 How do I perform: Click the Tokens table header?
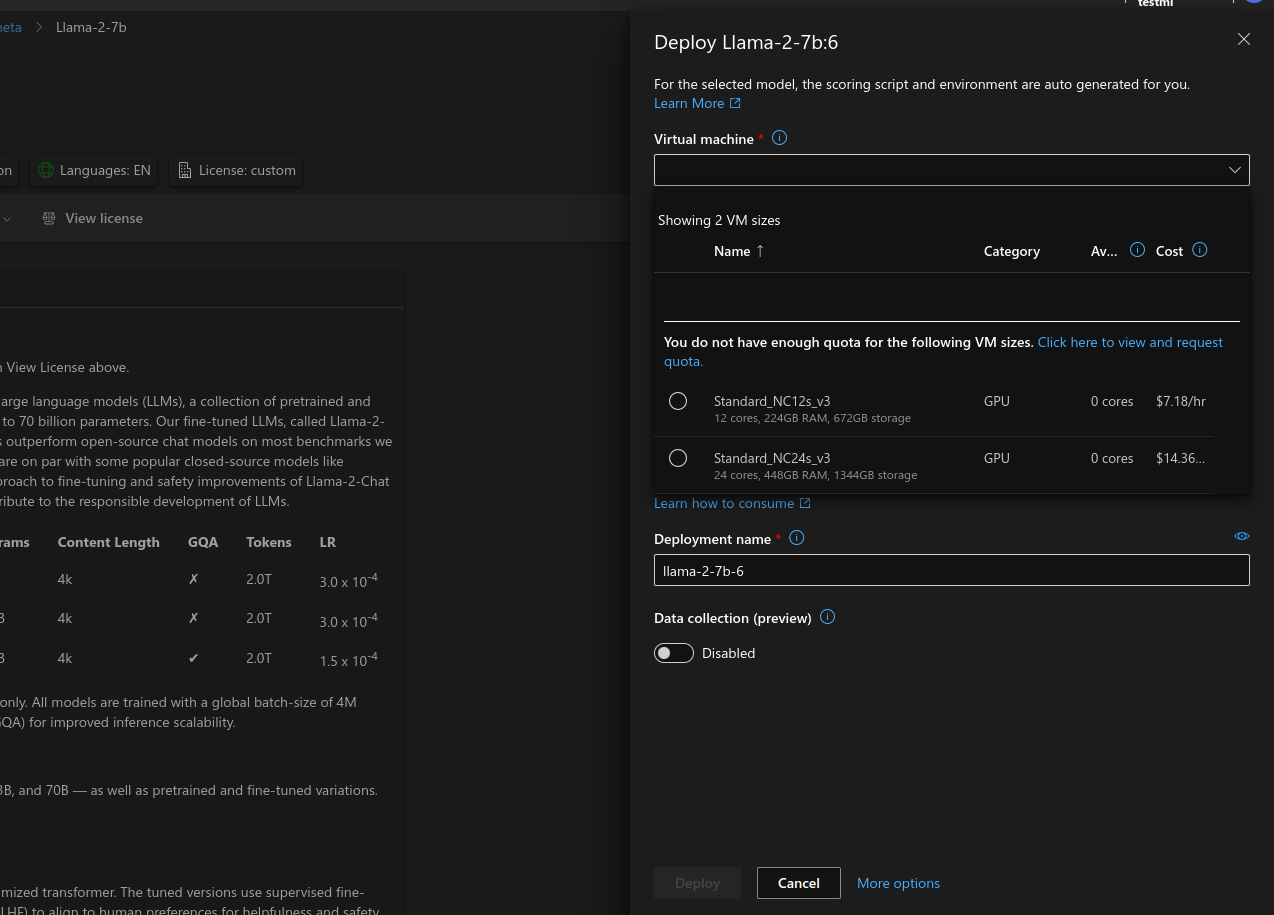coord(269,542)
